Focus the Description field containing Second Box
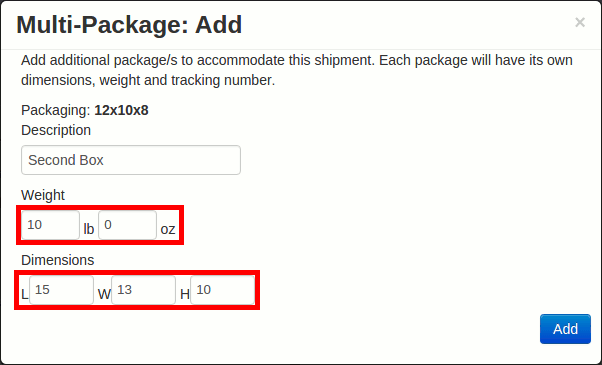Image resolution: width=602 pixels, height=365 pixels. [x=131, y=160]
